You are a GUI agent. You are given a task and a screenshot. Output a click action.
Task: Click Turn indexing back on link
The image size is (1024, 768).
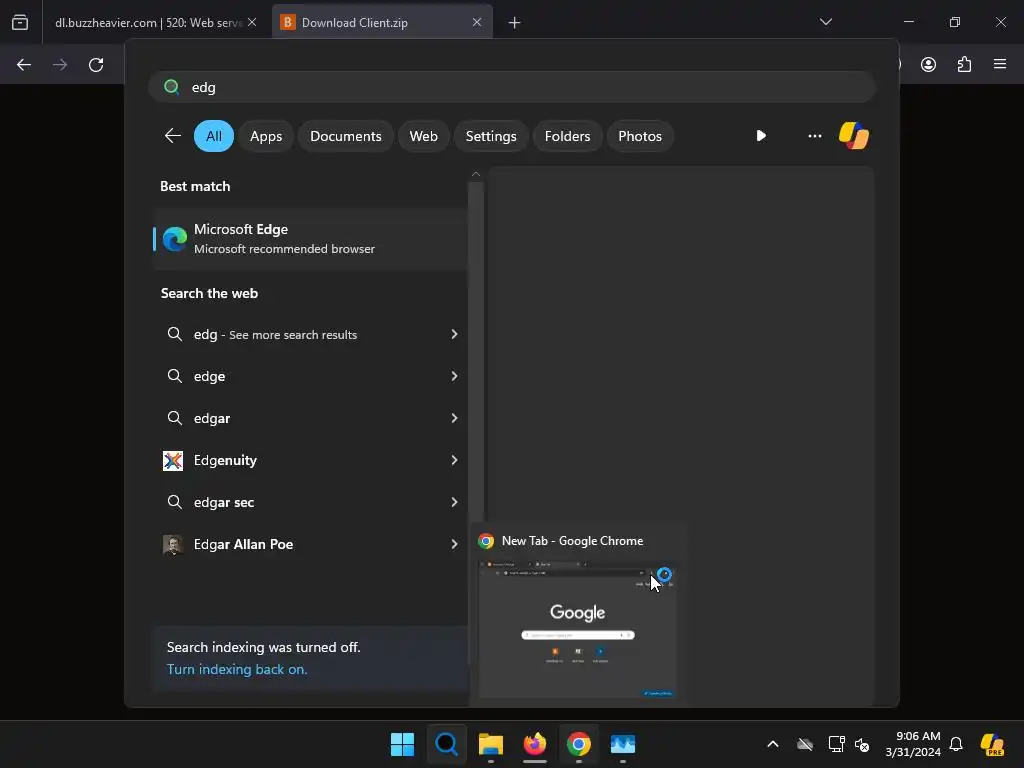(x=236, y=669)
